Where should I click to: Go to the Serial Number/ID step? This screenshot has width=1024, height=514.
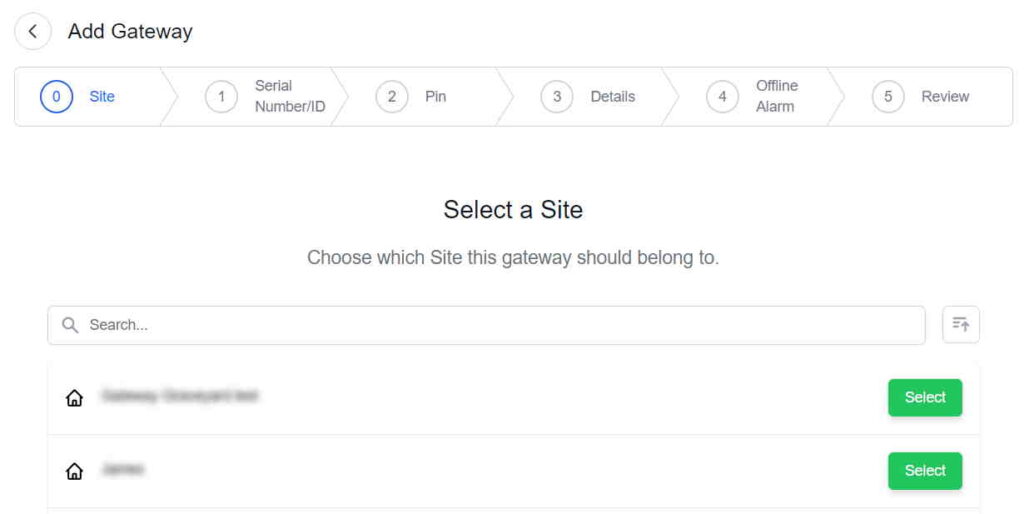coord(290,96)
